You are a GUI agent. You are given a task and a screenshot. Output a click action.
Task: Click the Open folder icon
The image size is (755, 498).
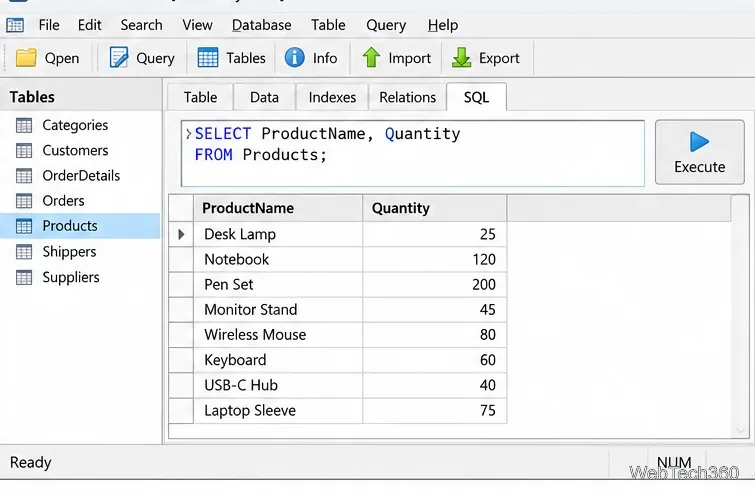(26, 58)
